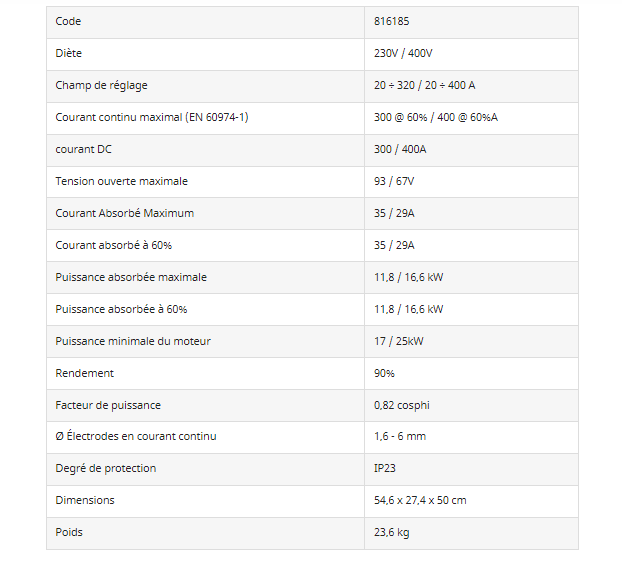
Task: Select "Ø Électrodes en courant continu" label
Action: tap(136, 436)
